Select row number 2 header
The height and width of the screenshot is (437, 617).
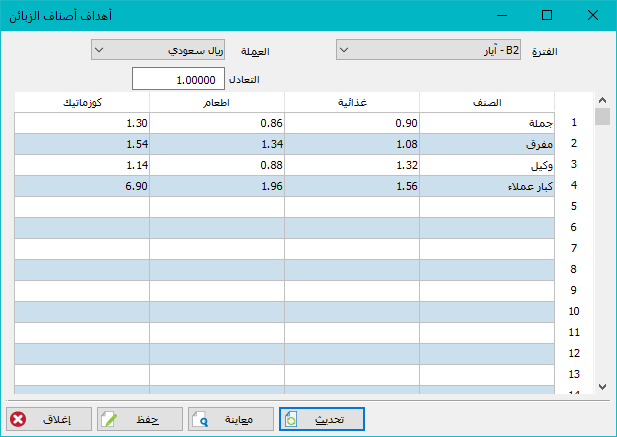(574, 144)
